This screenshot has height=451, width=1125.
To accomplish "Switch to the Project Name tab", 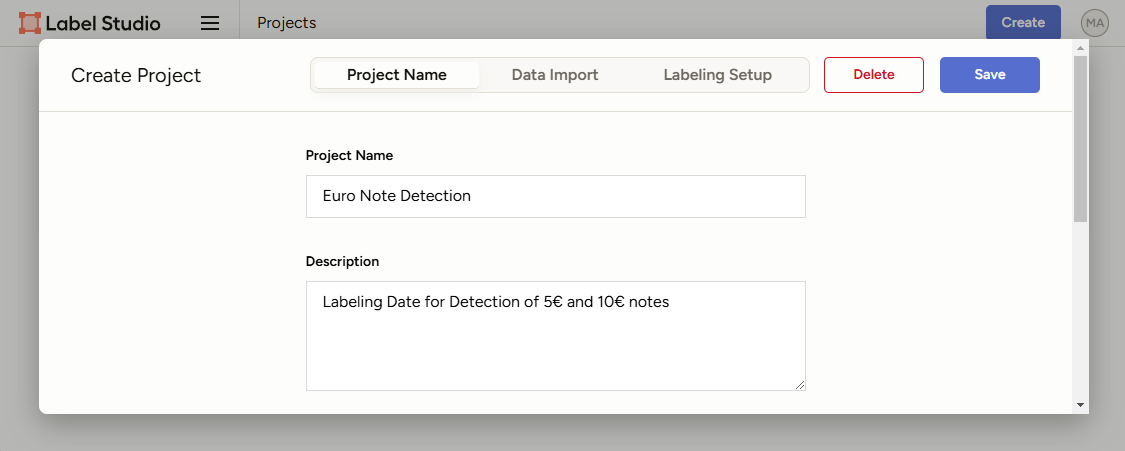I will pyautogui.click(x=396, y=75).
